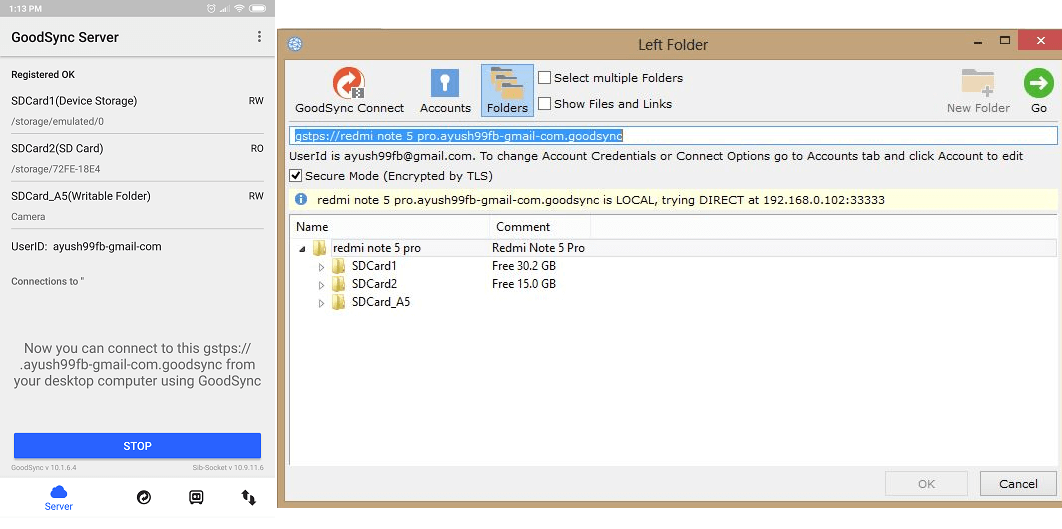The image size is (1062, 529).
Task: Open the Accounts tab
Action: pos(445,91)
